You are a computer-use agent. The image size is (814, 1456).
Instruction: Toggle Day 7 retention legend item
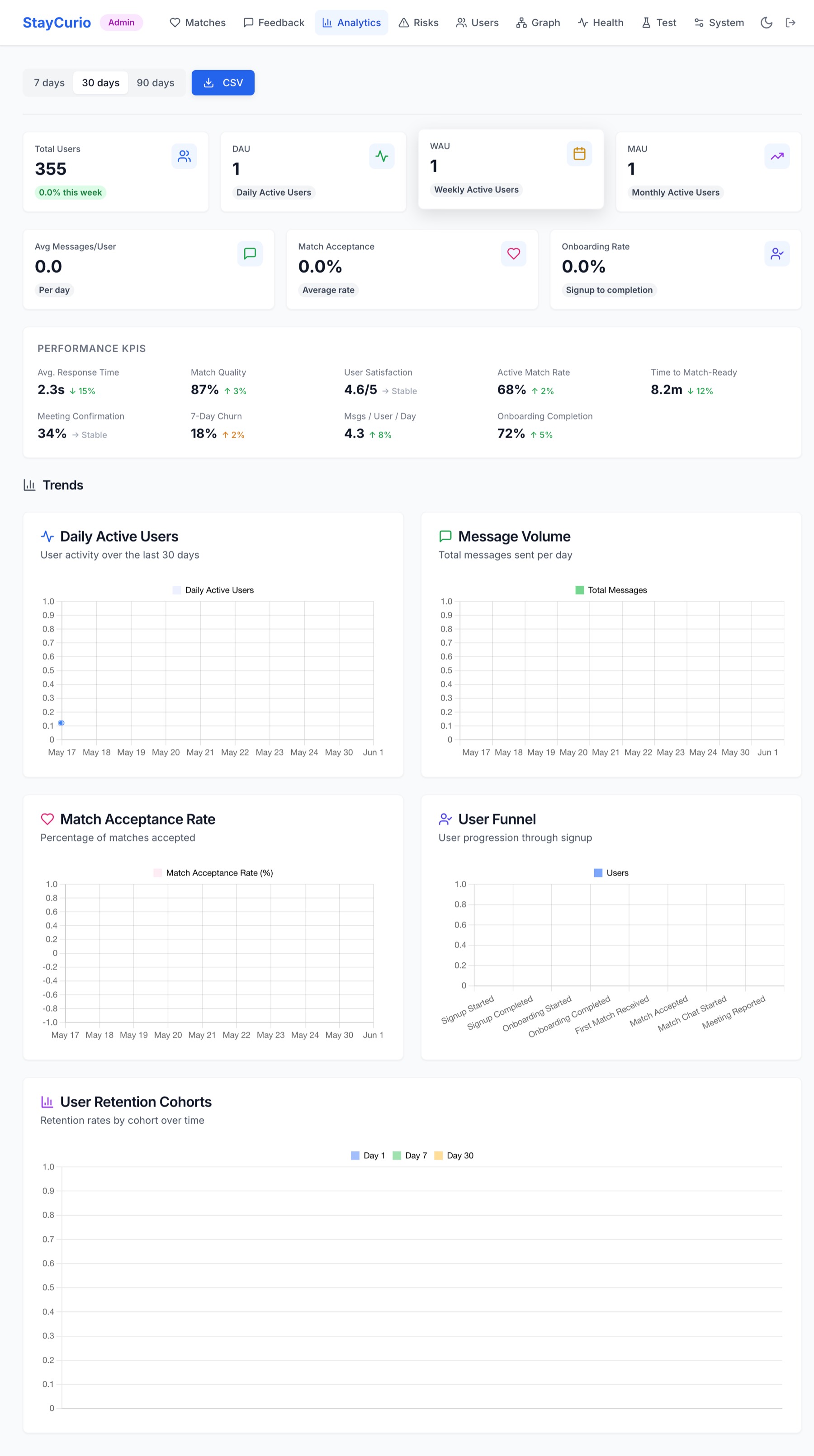(x=410, y=1155)
